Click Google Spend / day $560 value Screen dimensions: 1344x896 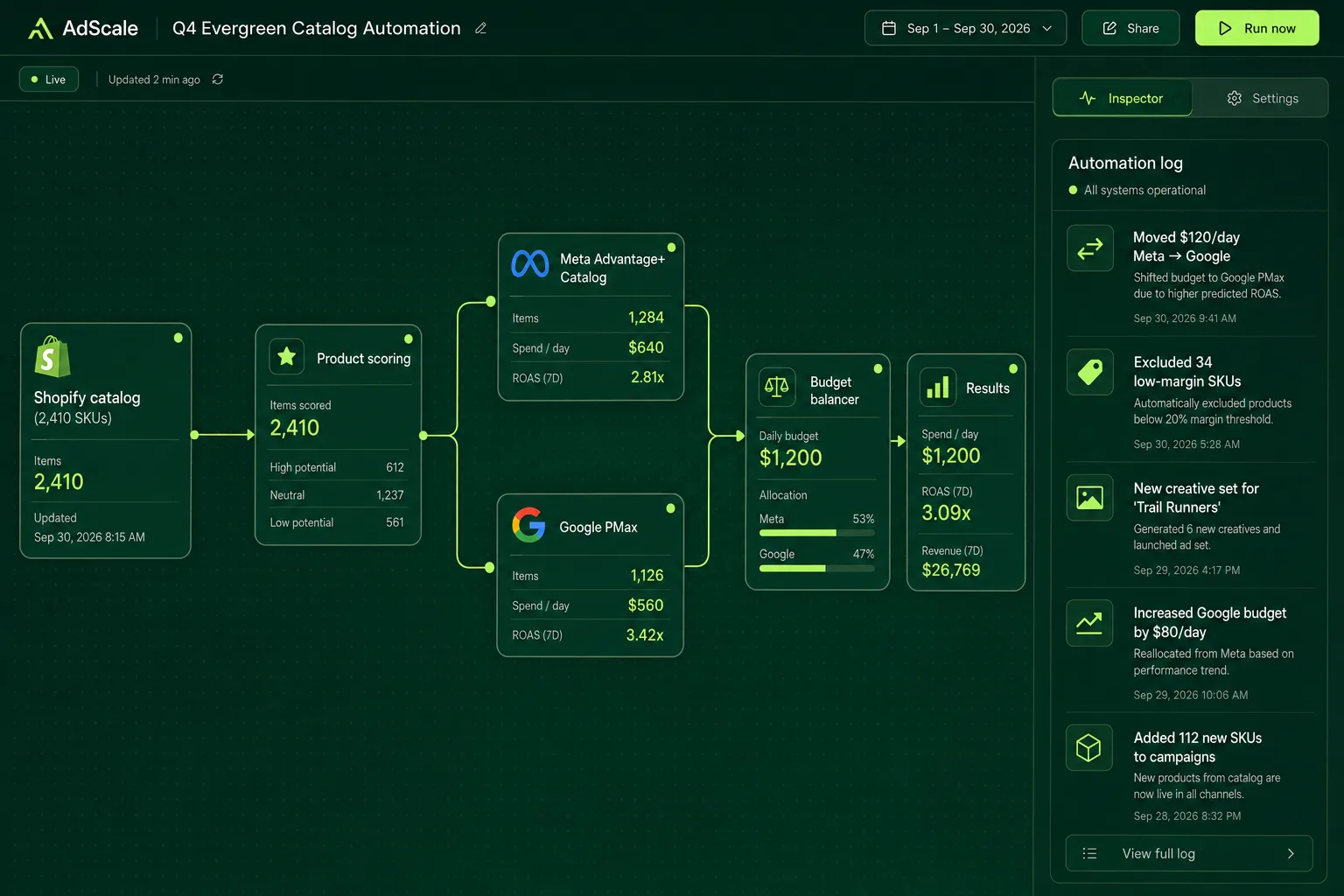coord(646,605)
